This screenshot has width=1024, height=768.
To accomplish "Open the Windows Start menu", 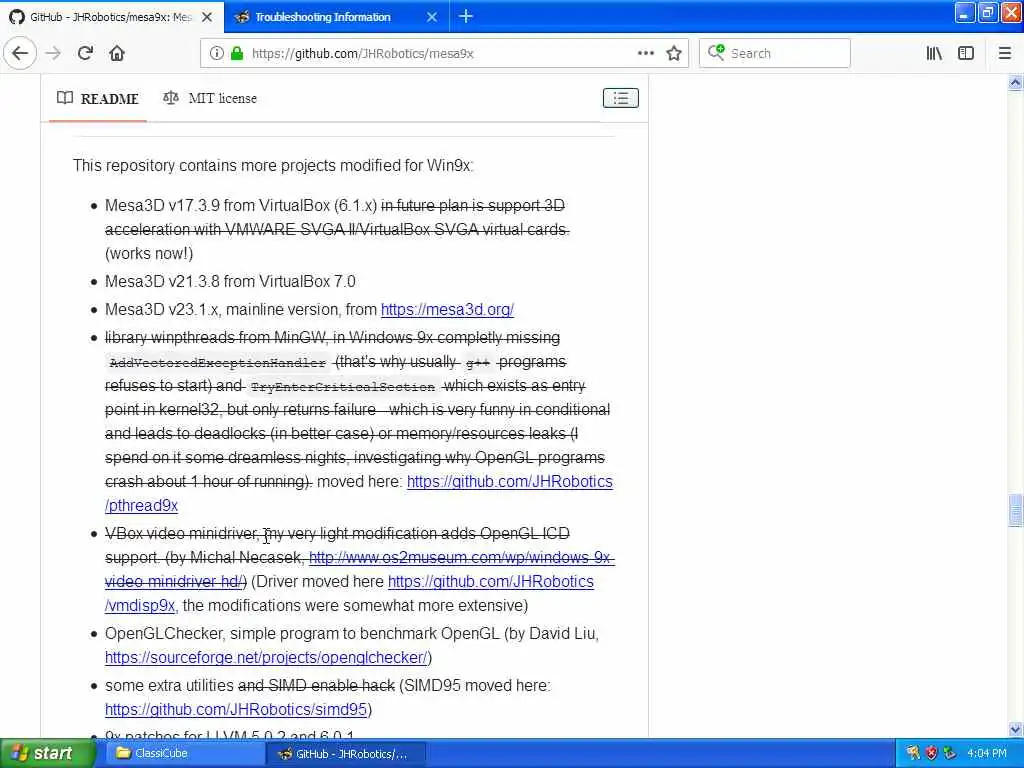I will 47,754.
